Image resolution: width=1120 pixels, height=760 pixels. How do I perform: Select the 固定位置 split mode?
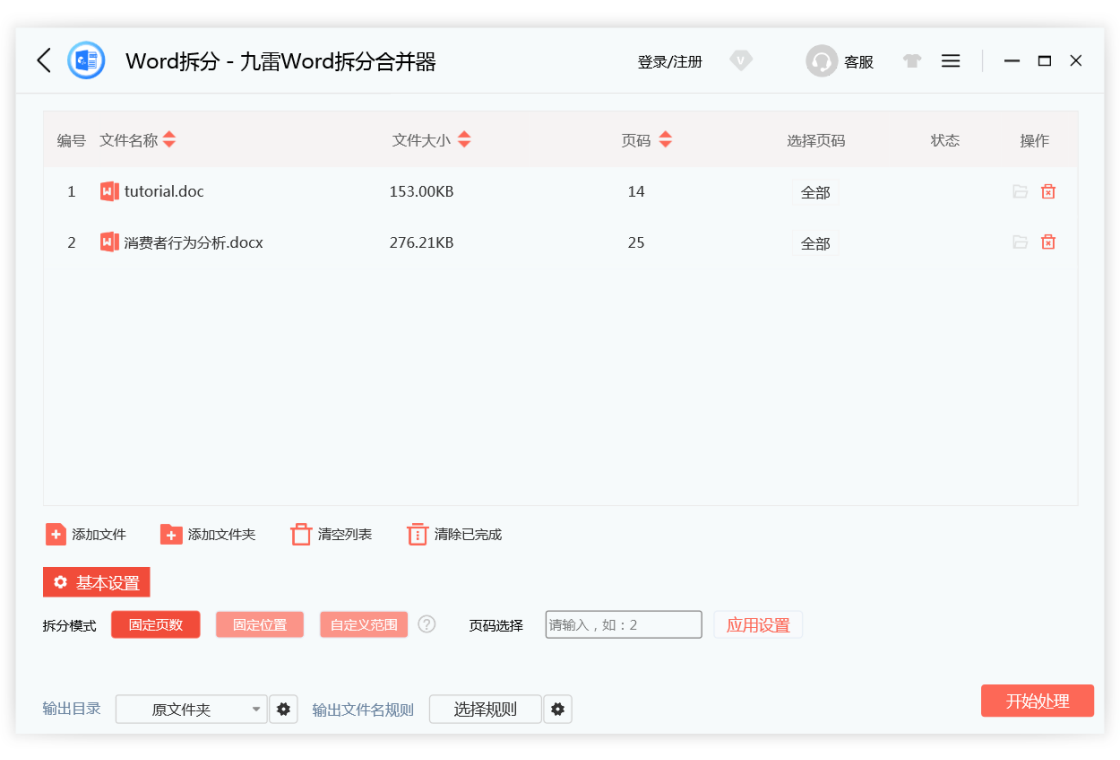point(259,624)
